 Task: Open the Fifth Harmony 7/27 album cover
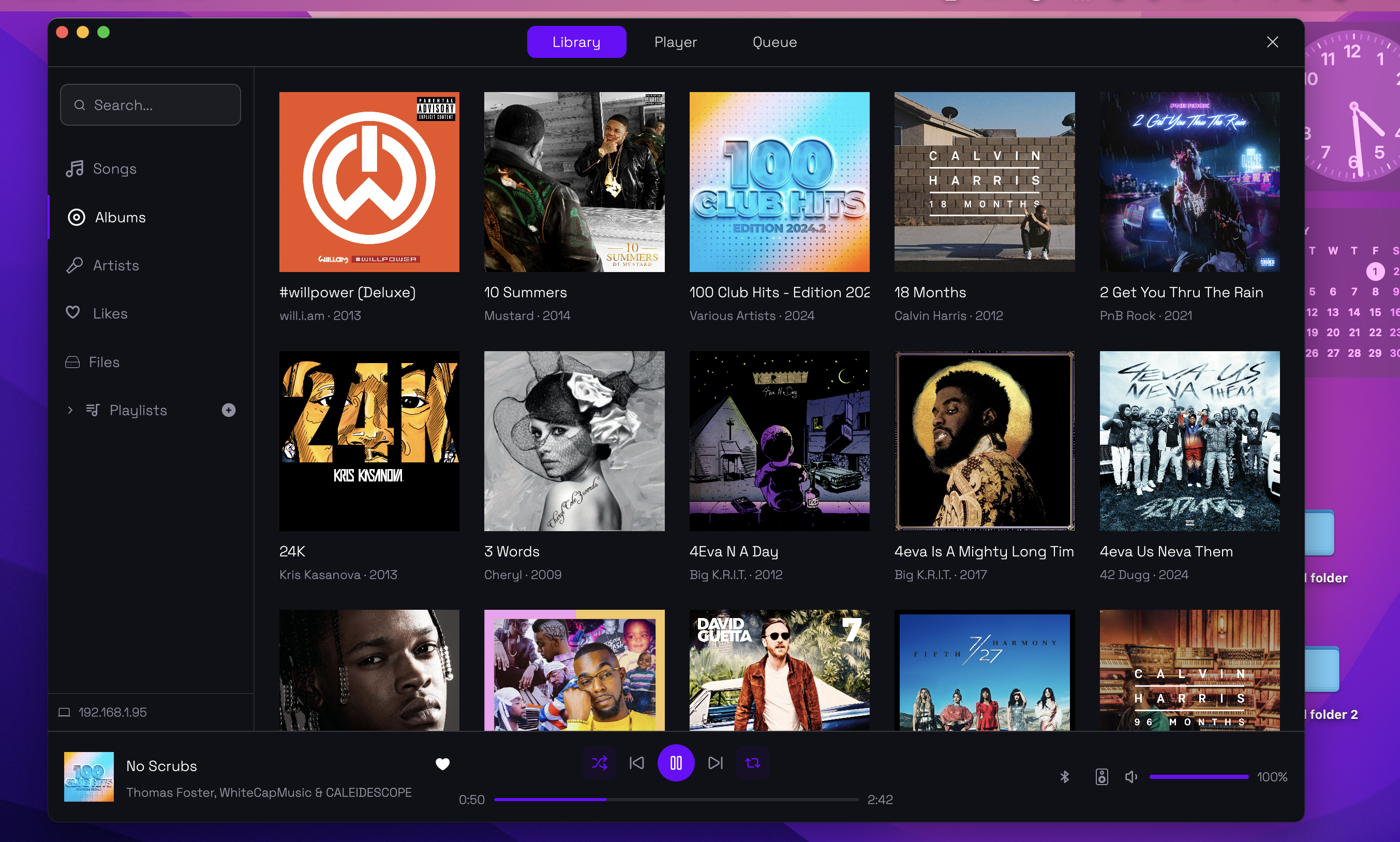point(985,670)
